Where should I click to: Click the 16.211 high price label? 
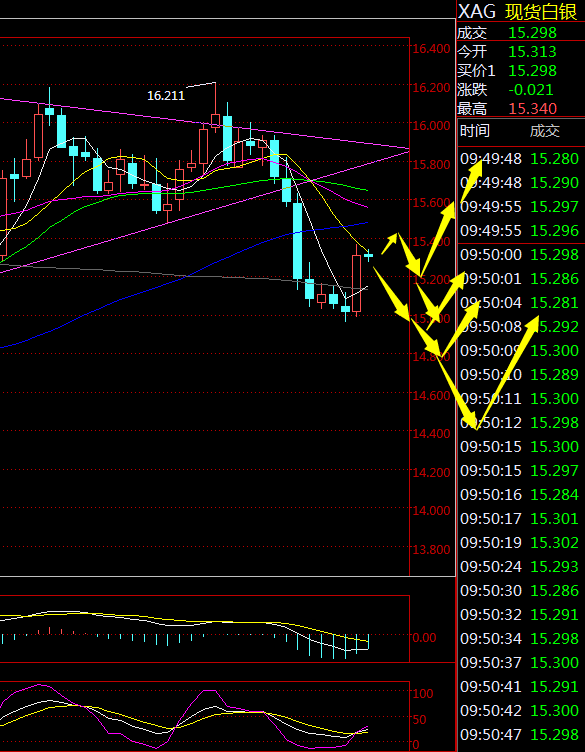(x=166, y=95)
